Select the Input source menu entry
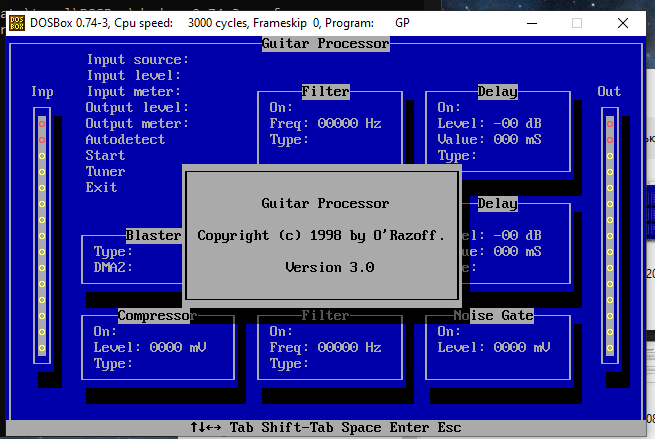Screen dimensions: 655x439 [137, 60]
